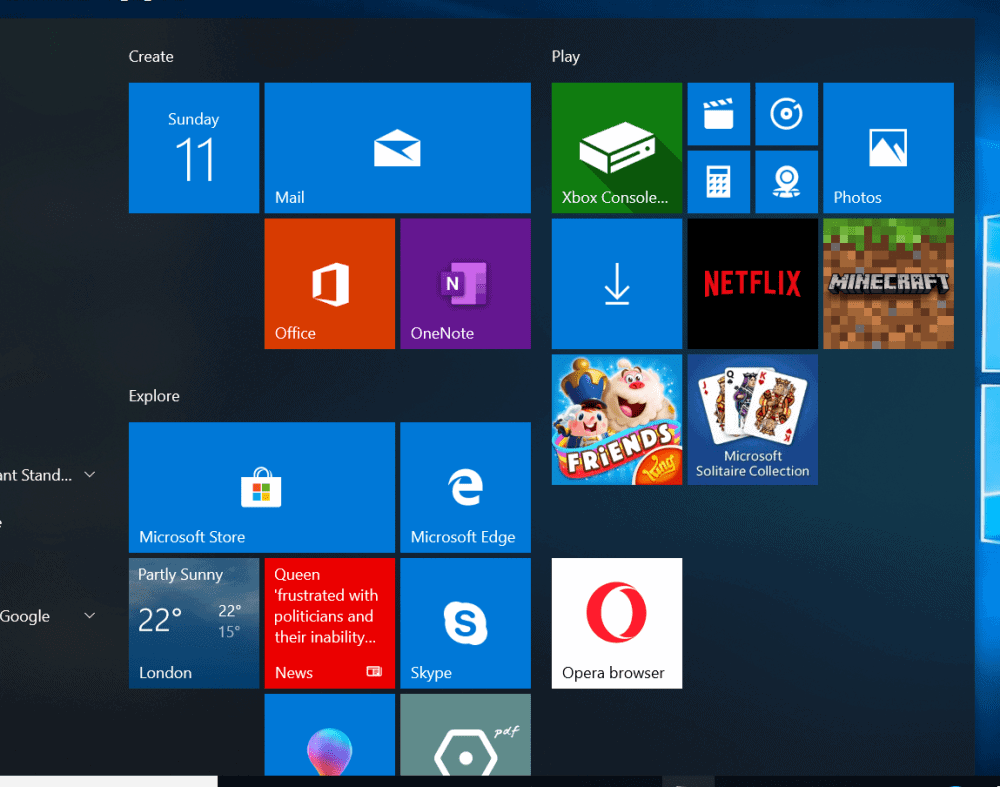Play Minecraft

(x=888, y=283)
